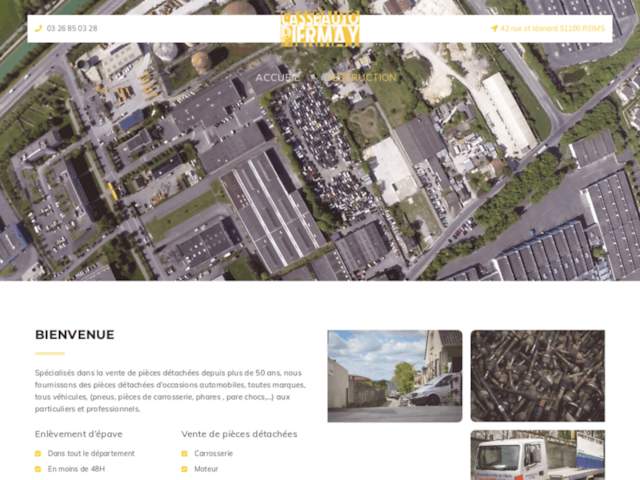640x480 pixels.
Task: Open the ACCUEIL menu item
Action: pyautogui.click(x=277, y=77)
